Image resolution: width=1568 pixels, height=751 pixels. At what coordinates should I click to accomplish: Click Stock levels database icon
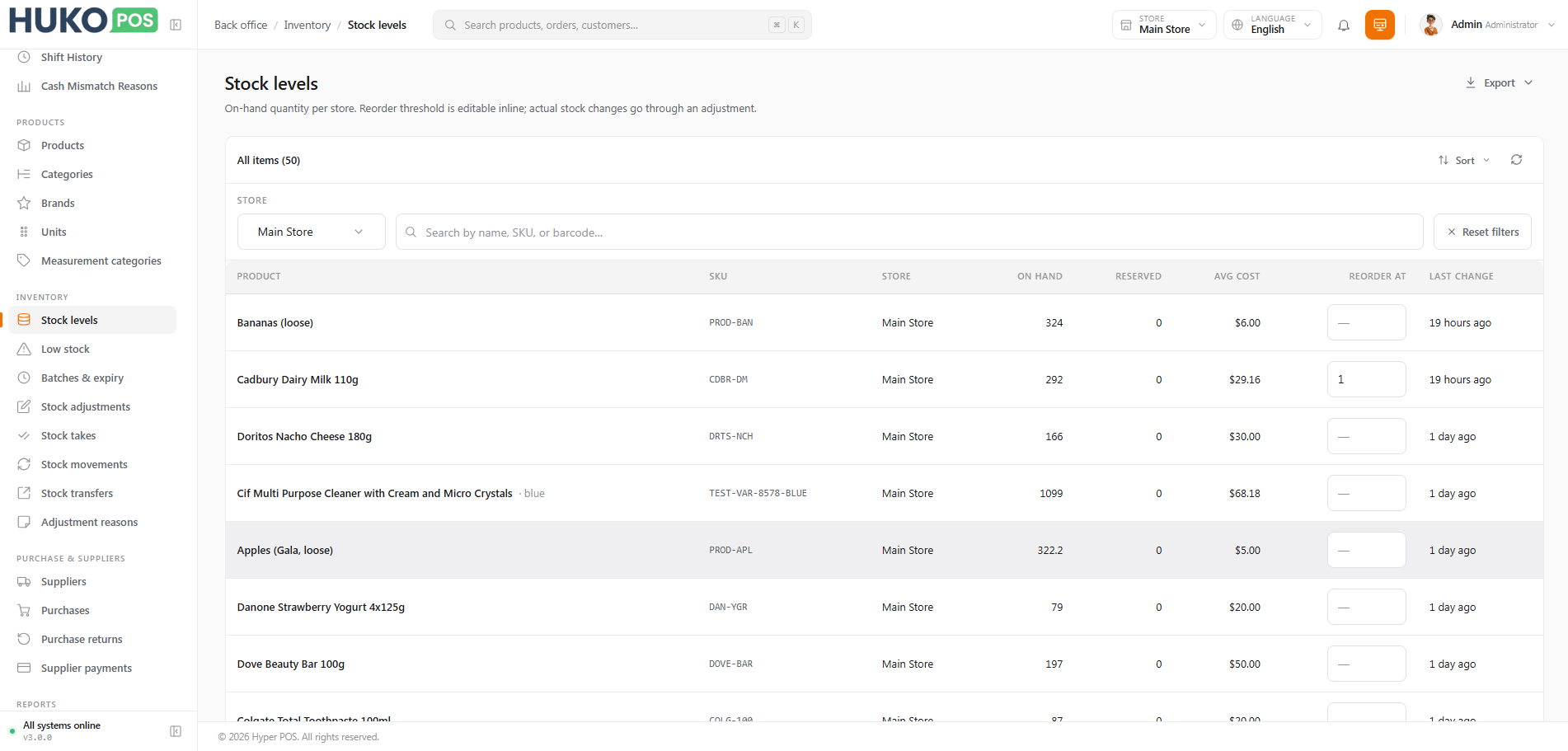(x=24, y=320)
